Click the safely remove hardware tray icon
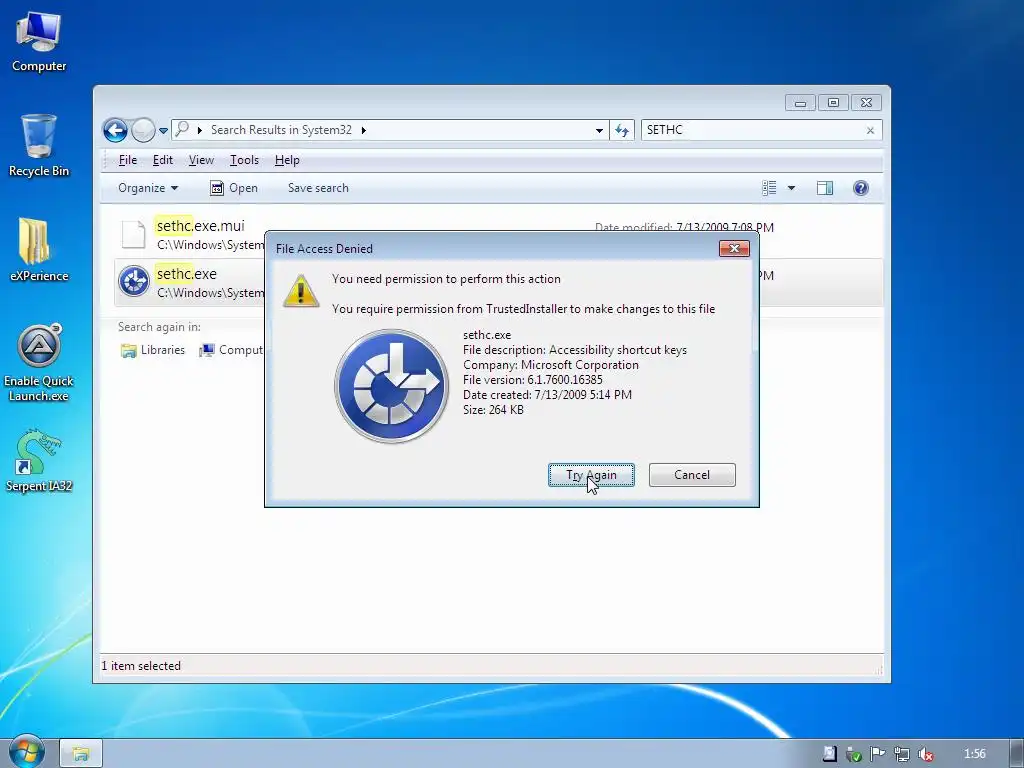 tap(853, 754)
